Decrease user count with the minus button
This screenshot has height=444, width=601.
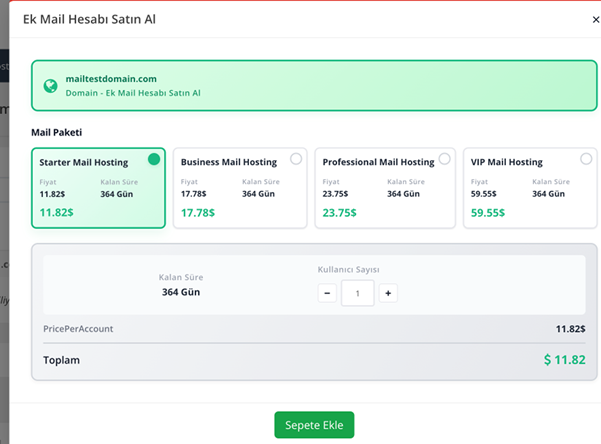pos(327,293)
